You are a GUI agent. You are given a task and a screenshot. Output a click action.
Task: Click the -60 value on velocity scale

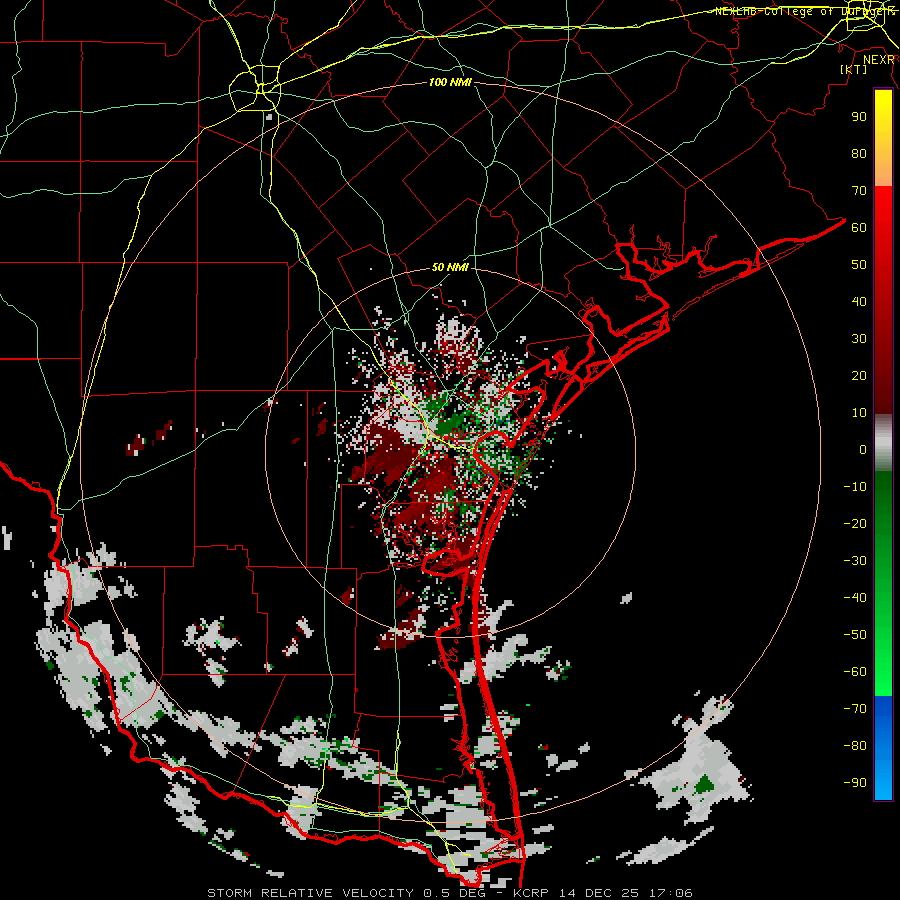[855, 672]
